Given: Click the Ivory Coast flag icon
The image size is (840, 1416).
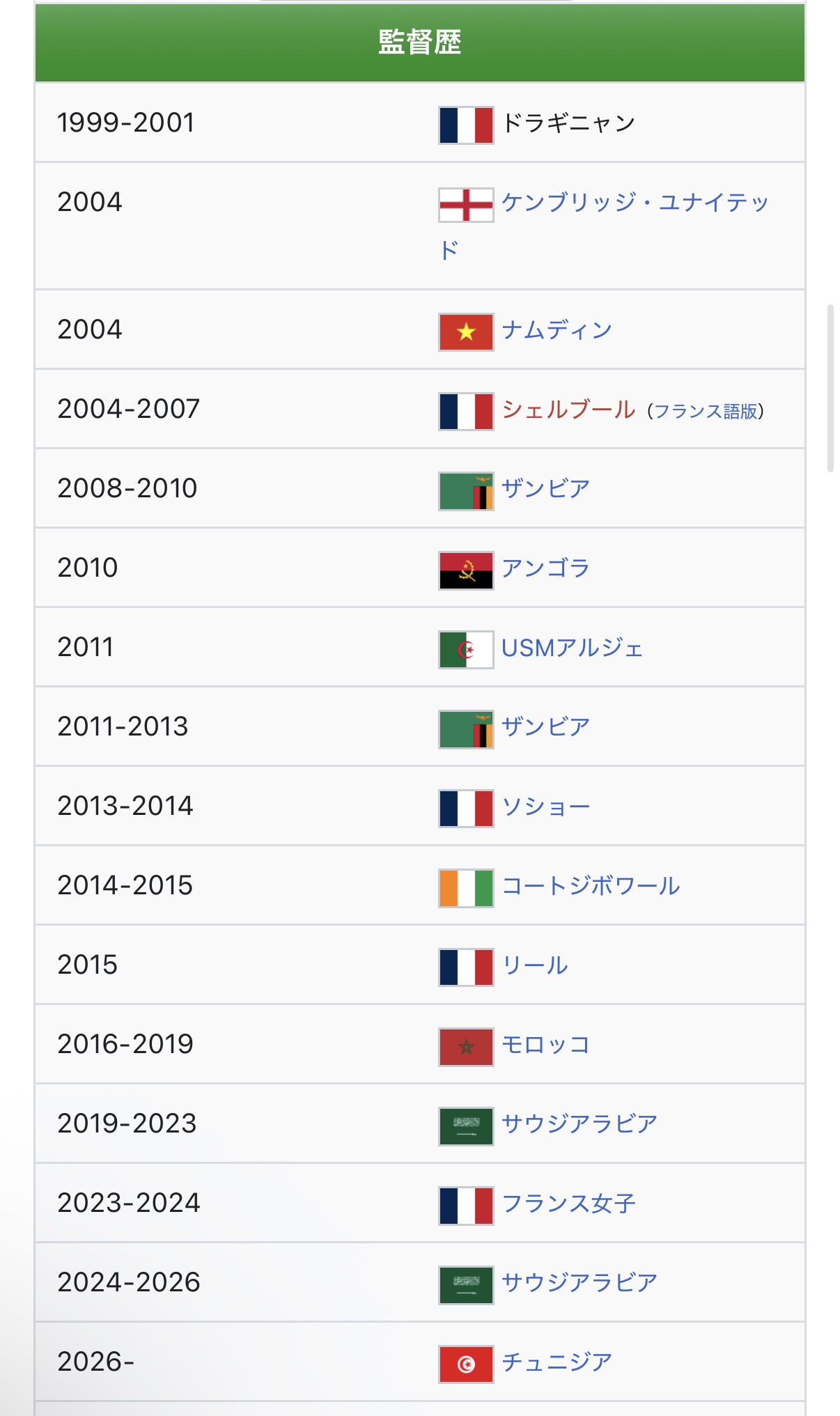Looking at the screenshot, I should coord(466,888).
